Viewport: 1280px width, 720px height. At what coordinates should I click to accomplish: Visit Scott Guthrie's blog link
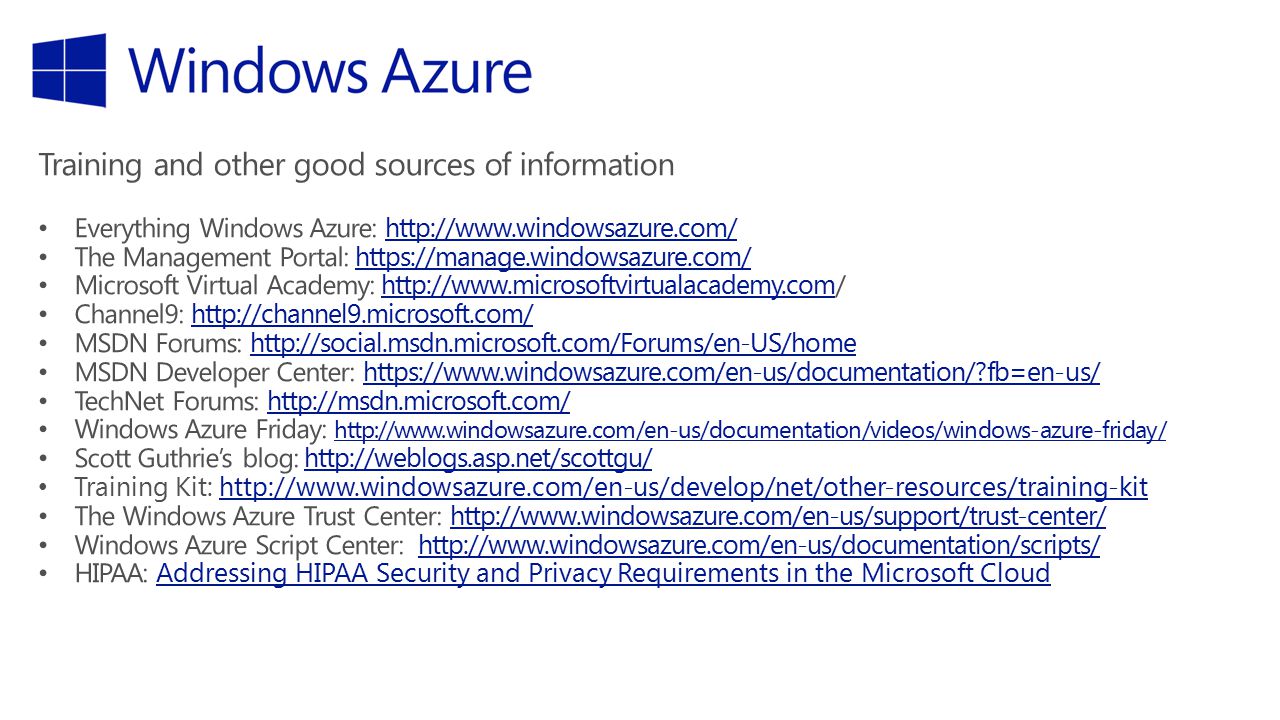(478, 459)
